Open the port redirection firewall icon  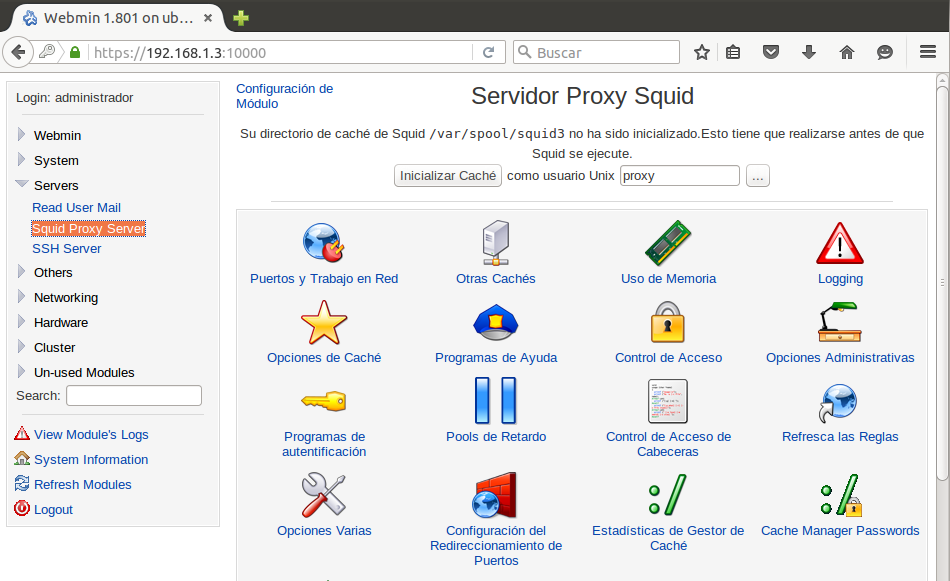tap(495, 495)
